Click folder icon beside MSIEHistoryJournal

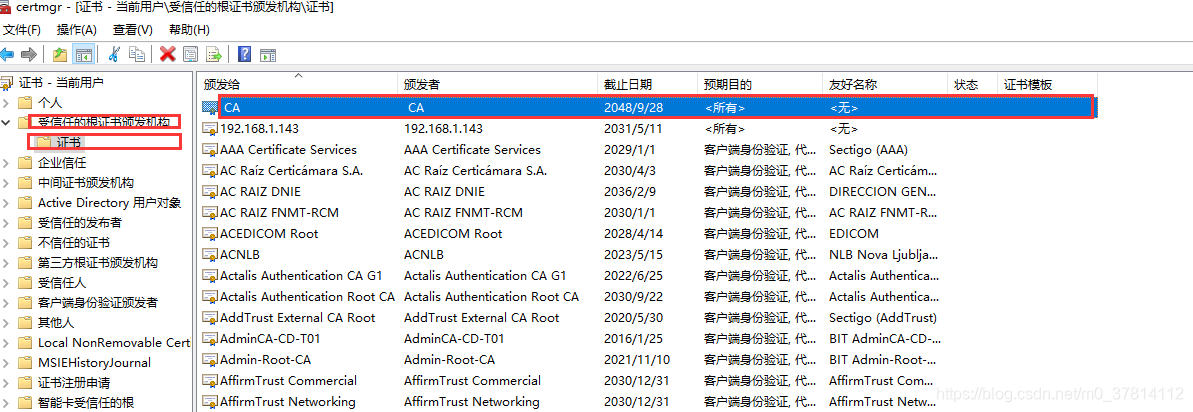tap(25, 363)
